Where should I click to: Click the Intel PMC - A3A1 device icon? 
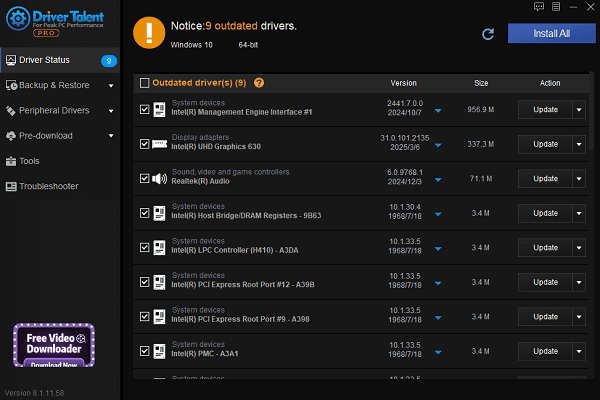click(x=160, y=351)
